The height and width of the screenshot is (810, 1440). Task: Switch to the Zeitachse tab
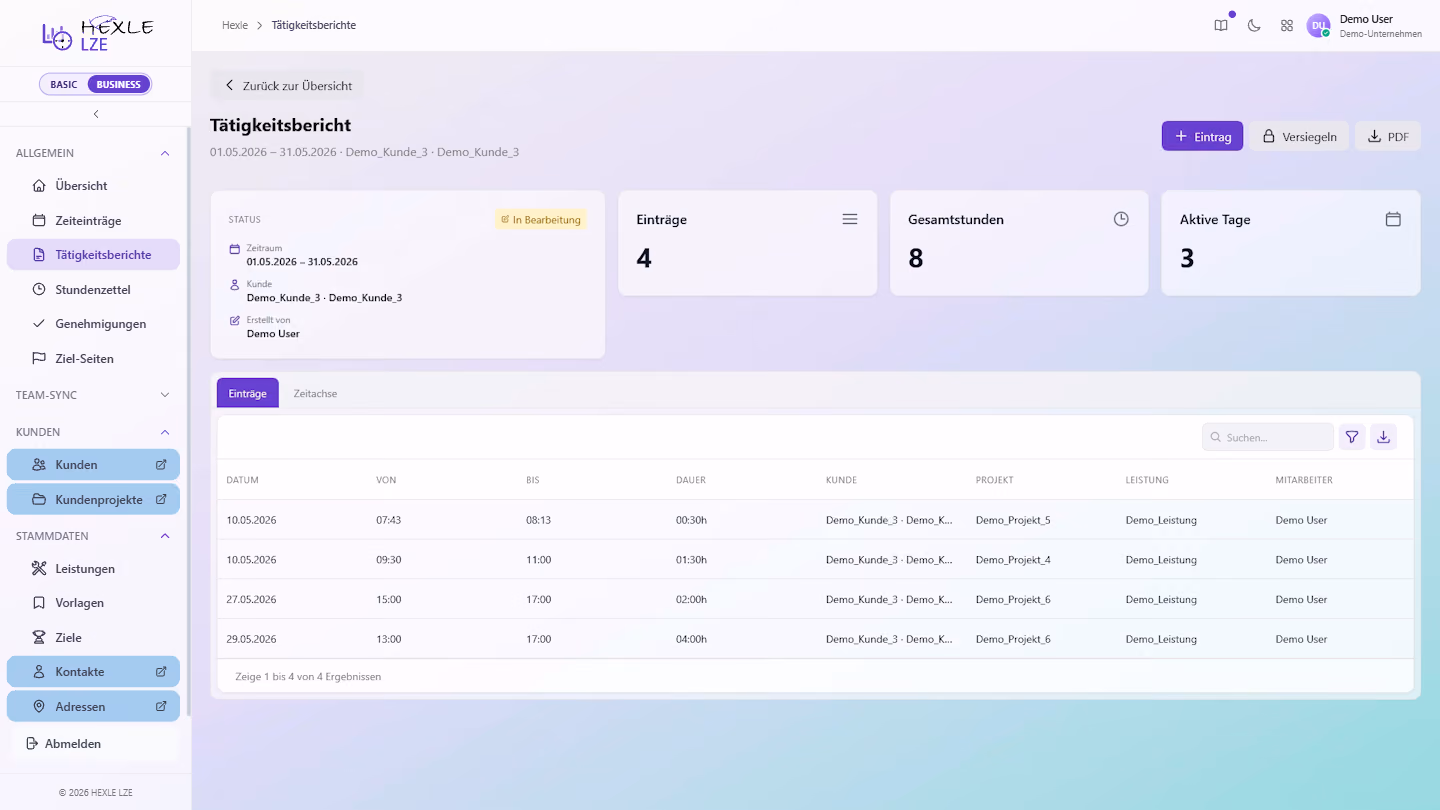coord(315,393)
